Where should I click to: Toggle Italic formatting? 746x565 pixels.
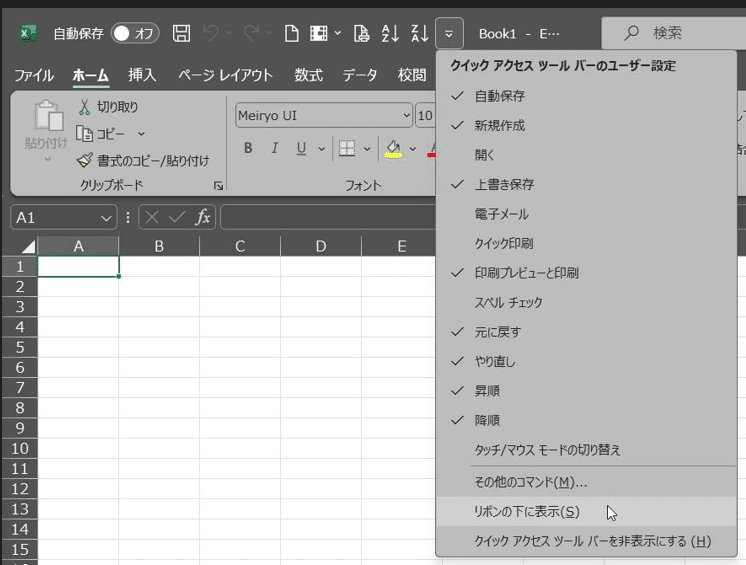click(x=275, y=148)
